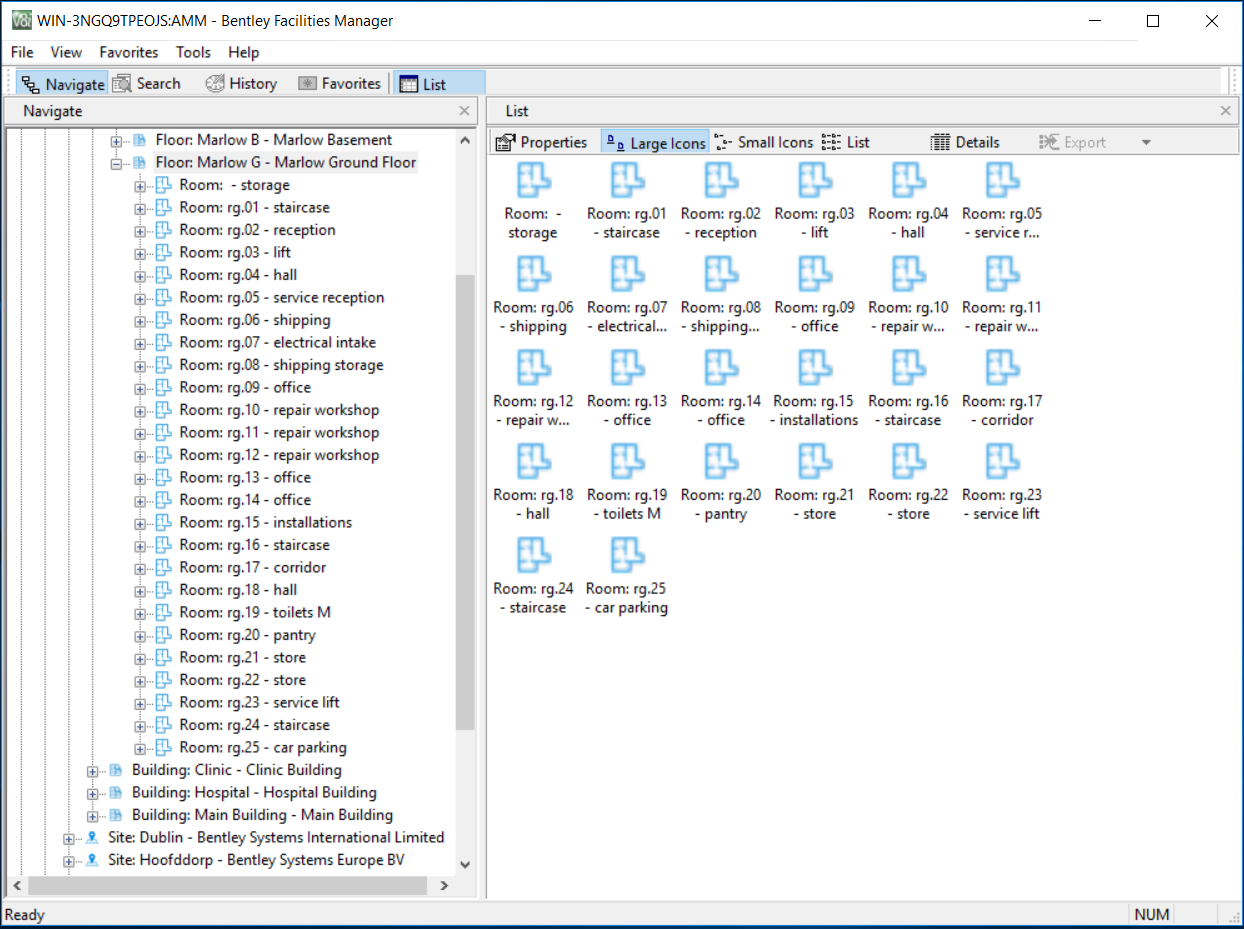Screen dimensions: 1244x929
Task: Select the rg.15 installations room icon
Action: click(x=814, y=369)
